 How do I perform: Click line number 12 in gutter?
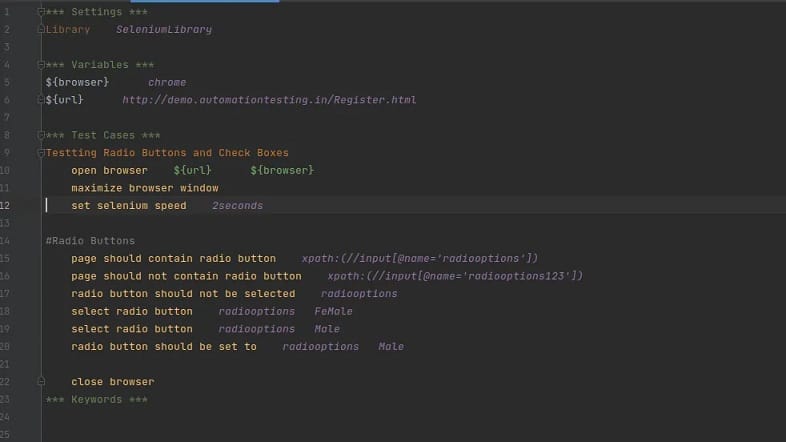pyautogui.click(x=6, y=205)
